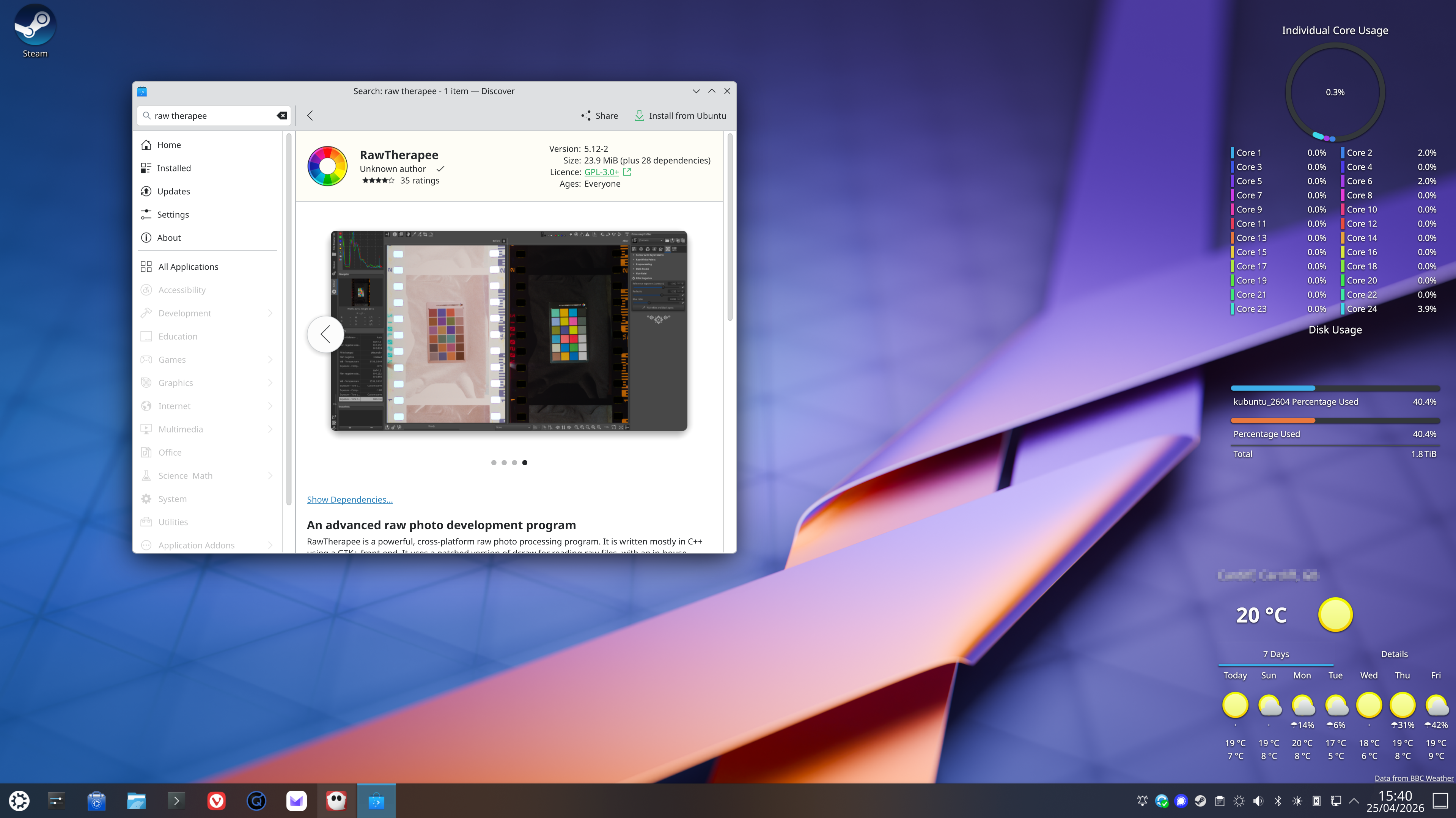Image resolution: width=1456 pixels, height=818 pixels.
Task: Click the back arrow in Discover
Action: click(310, 115)
